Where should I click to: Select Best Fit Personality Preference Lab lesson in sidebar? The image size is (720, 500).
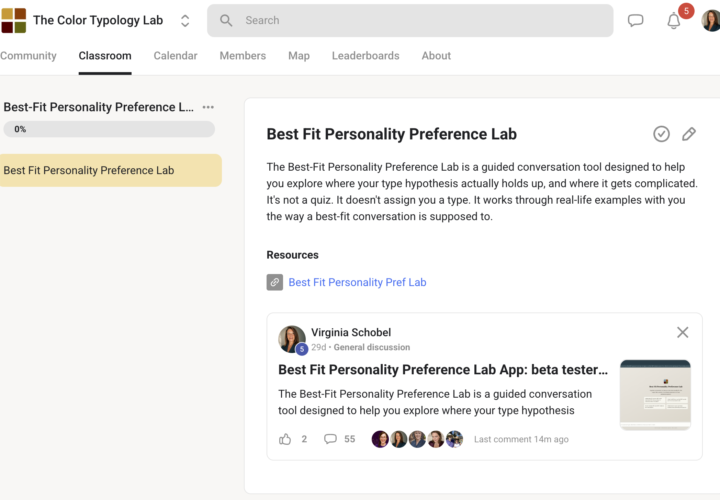point(111,170)
